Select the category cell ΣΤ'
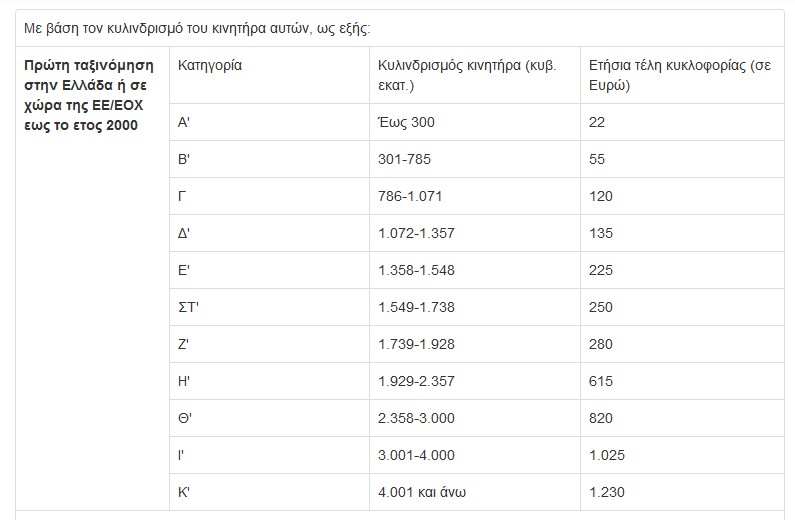The width and height of the screenshot is (795, 520). tap(189, 307)
